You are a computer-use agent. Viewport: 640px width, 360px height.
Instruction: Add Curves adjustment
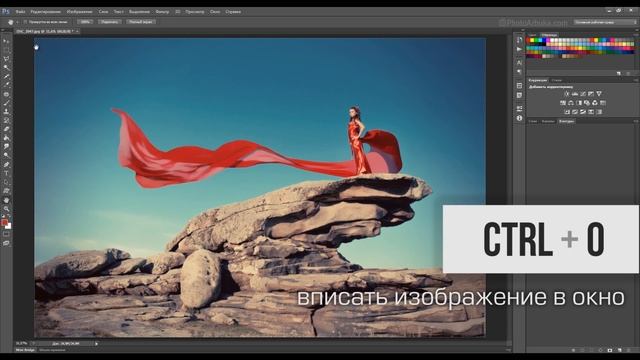point(583,94)
